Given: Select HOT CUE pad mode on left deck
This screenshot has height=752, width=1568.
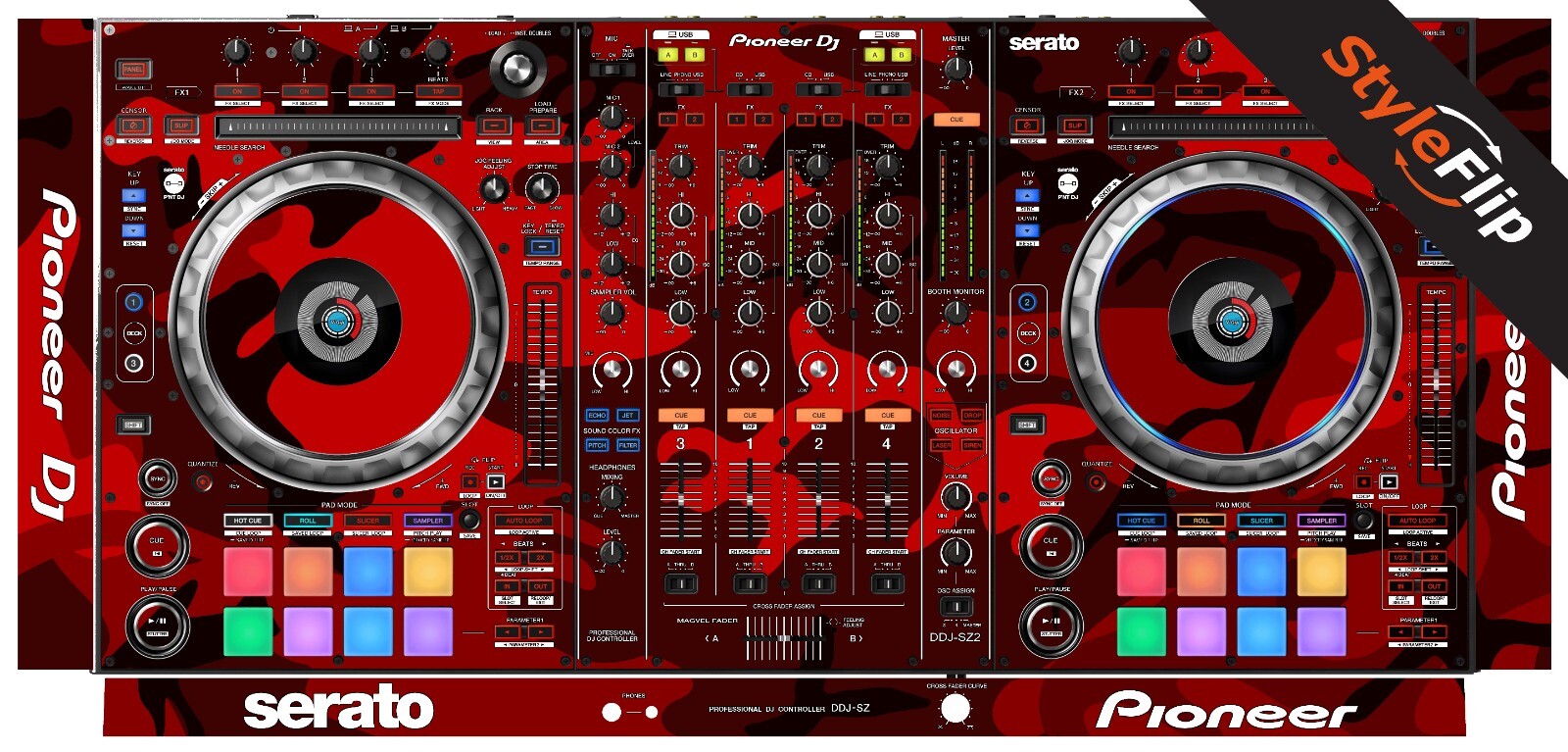Looking at the screenshot, I should [248, 521].
